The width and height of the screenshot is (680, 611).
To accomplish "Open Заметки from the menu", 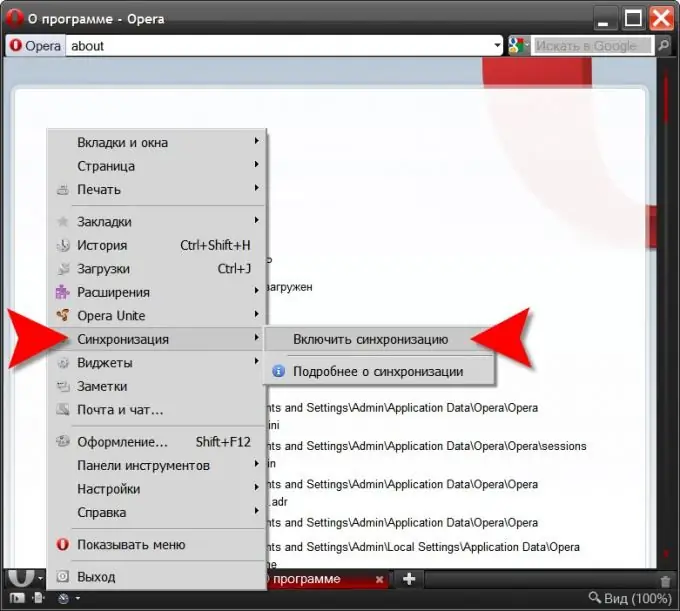I will point(157,386).
